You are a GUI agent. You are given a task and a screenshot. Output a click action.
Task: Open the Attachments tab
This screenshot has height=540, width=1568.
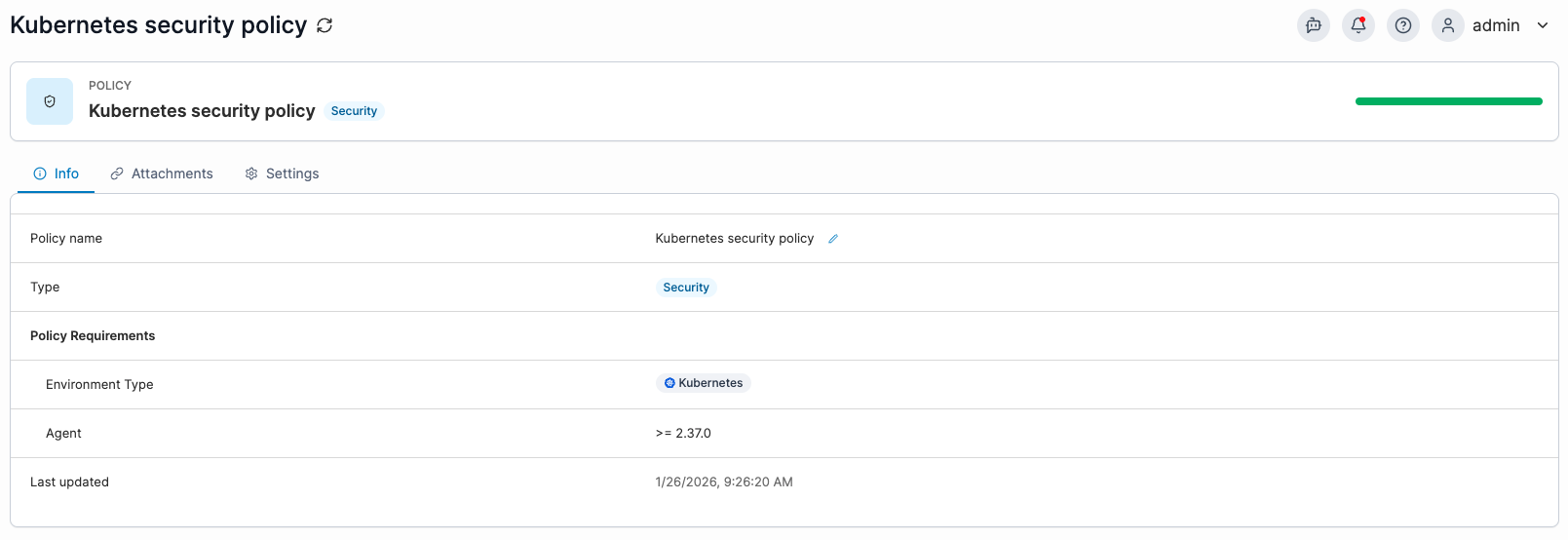162,174
